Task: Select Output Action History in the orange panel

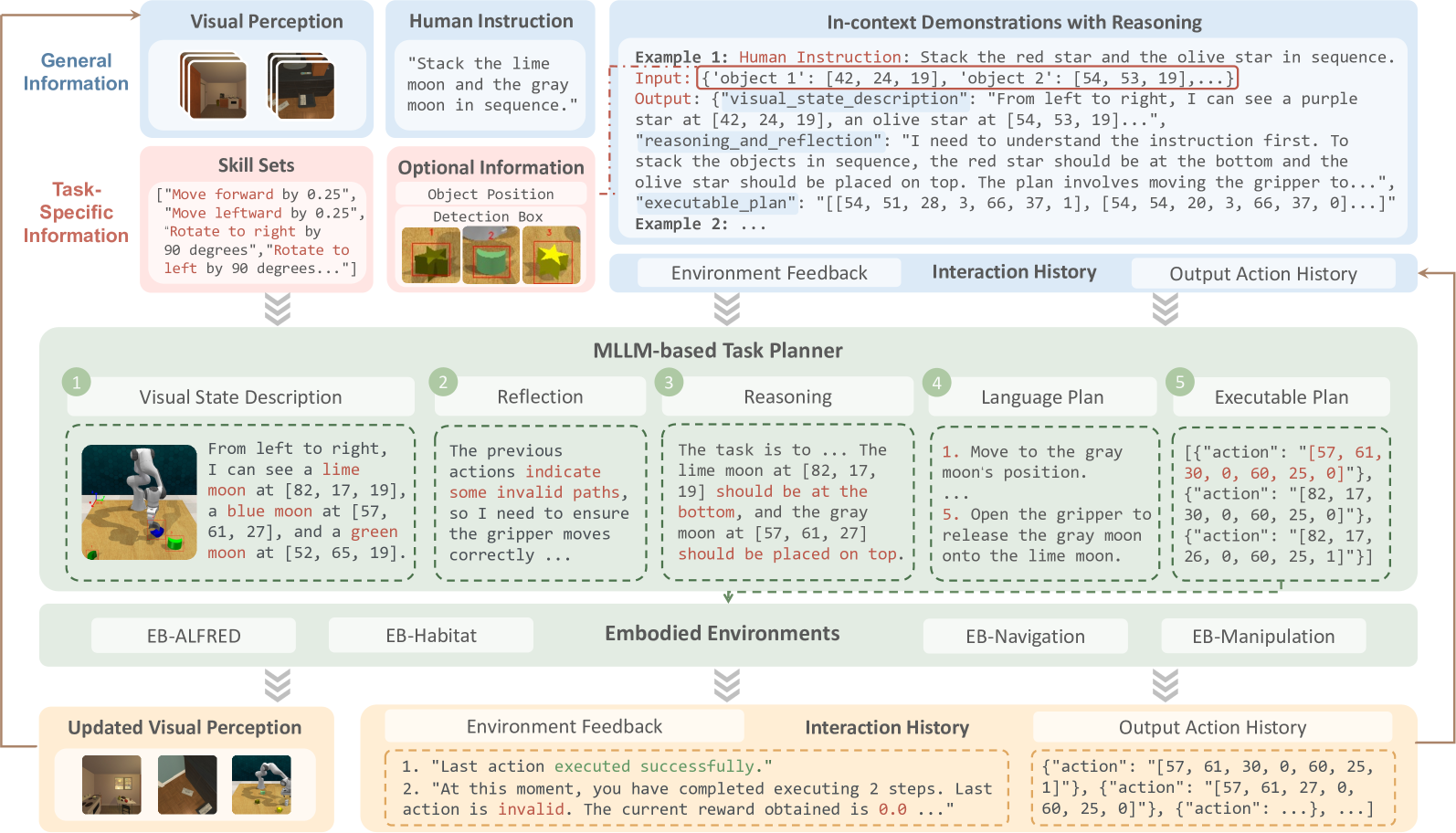Action: point(1212,728)
